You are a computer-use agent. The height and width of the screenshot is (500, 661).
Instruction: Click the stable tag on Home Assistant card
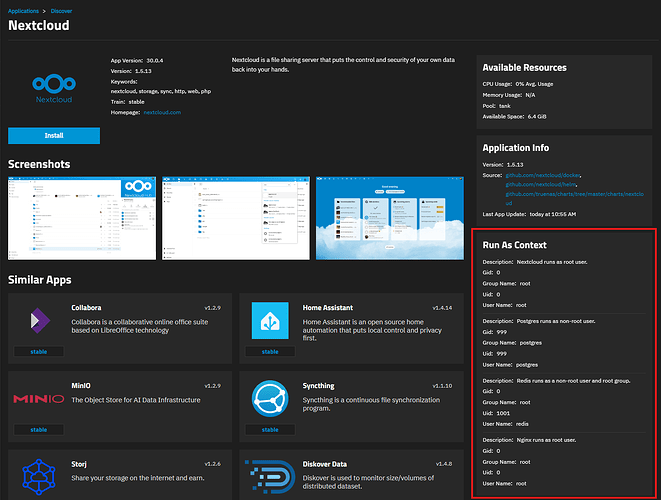click(x=270, y=352)
